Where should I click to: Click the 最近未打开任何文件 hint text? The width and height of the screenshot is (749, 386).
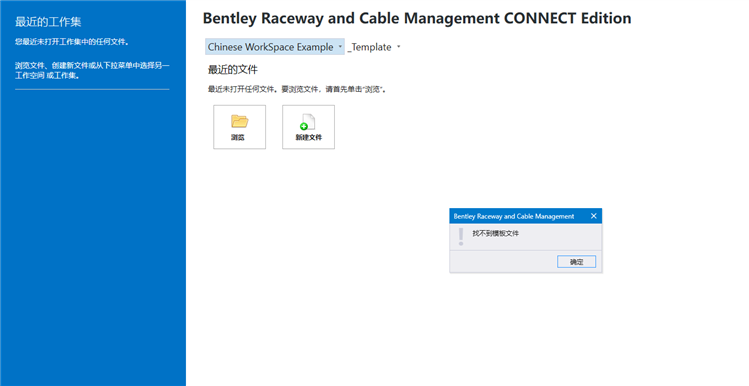(297, 89)
